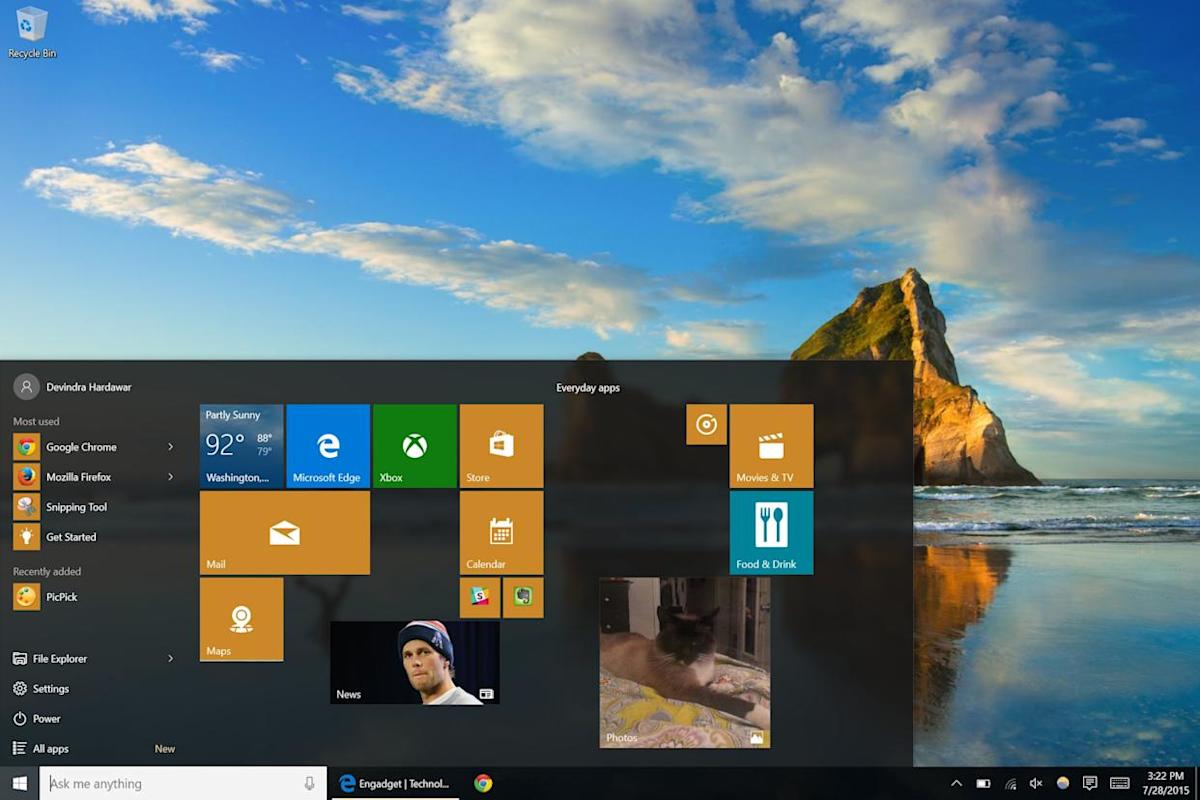The height and width of the screenshot is (800, 1200).
Task: Open the Evernote tile
Action: point(523,597)
